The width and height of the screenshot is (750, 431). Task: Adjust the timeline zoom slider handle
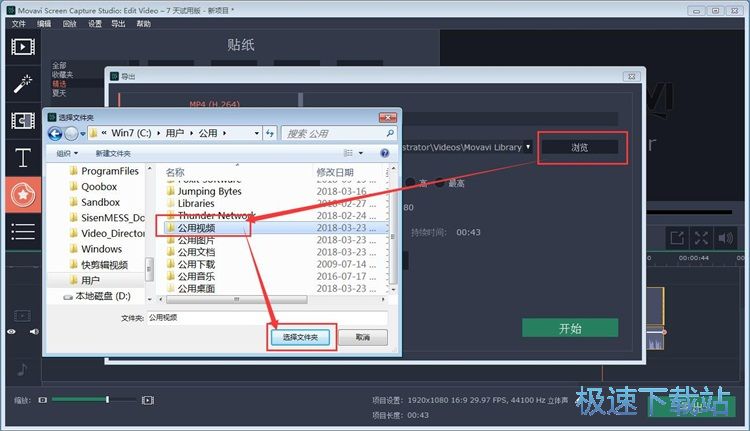pyautogui.click(x=108, y=399)
